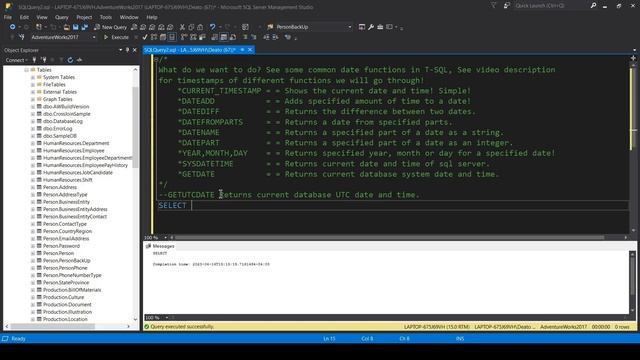Image resolution: width=640 pixels, height=360 pixels.
Task: Close the SQLQuery2.sql tab
Action: click(250, 50)
